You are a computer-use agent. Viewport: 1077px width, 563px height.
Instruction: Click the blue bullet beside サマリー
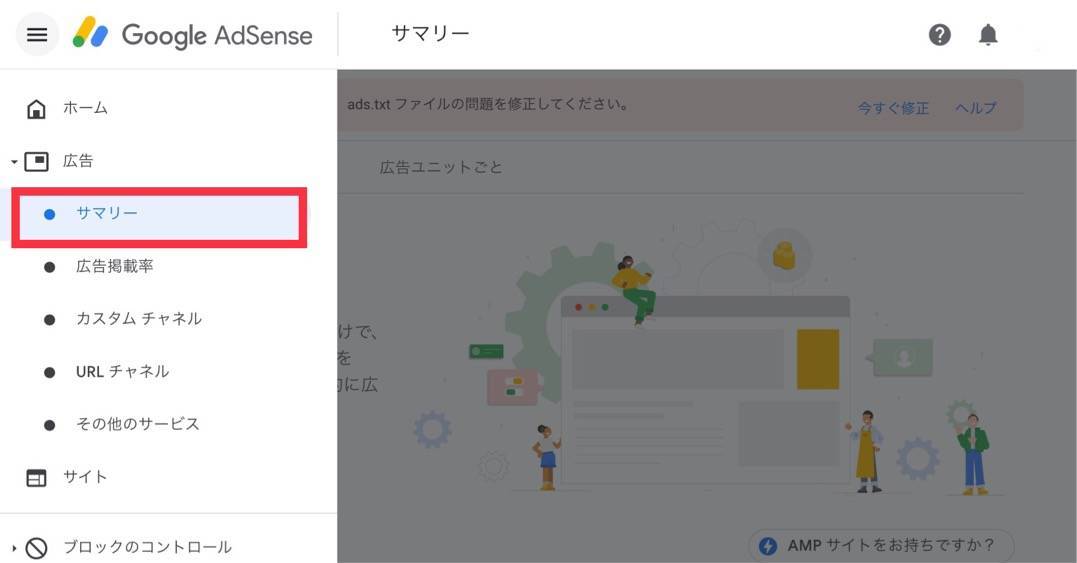click(x=49, y=215)
